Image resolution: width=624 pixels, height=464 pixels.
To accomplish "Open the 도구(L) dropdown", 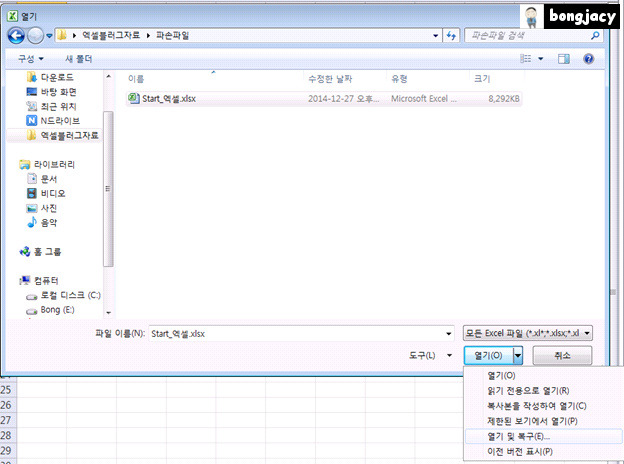I will [x=430, y=355].
